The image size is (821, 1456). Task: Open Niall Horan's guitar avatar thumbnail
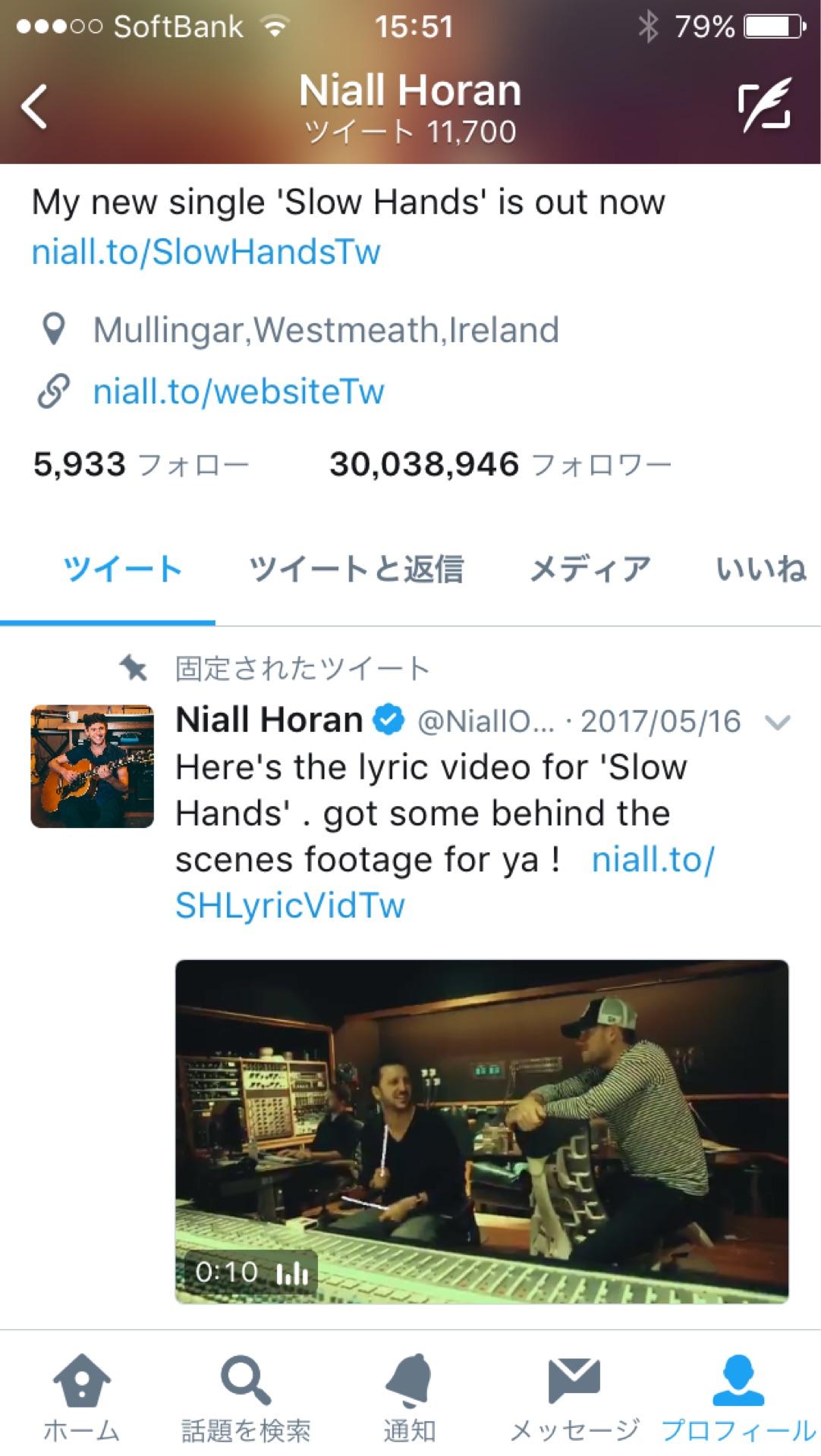(x=92, y=766)
